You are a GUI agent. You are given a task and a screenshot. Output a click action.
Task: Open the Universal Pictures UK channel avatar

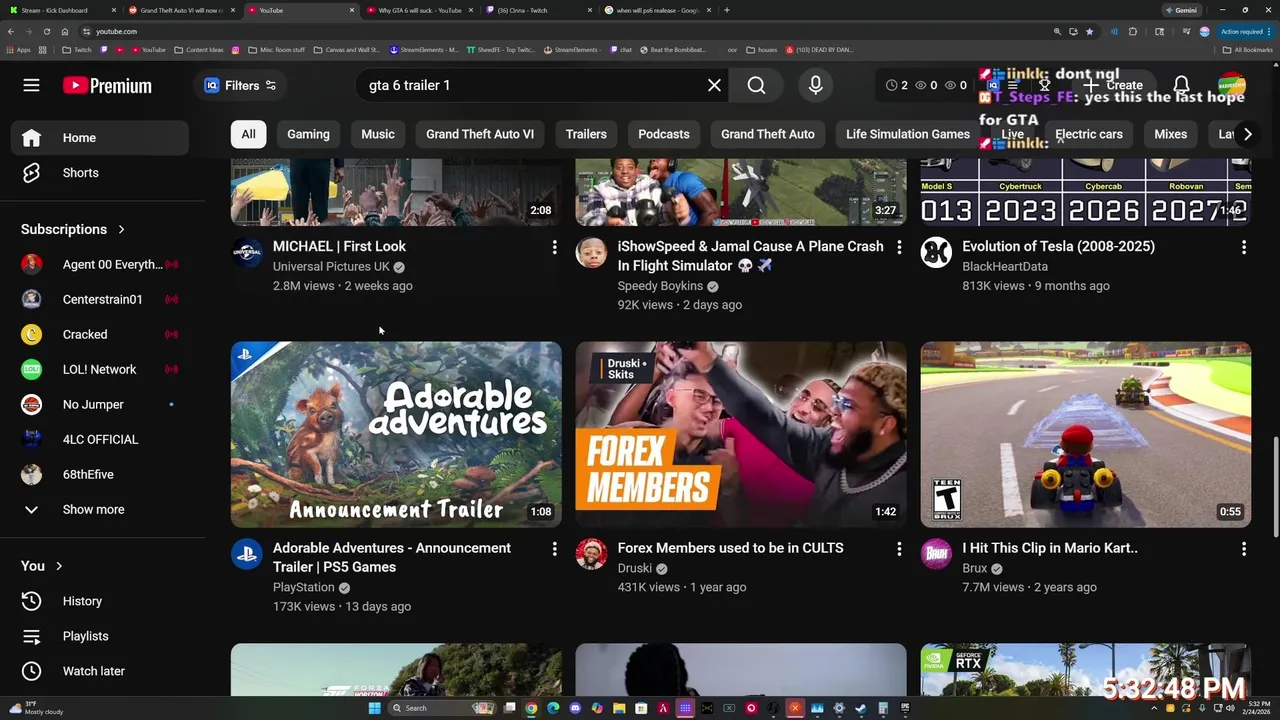click(247, 252)
